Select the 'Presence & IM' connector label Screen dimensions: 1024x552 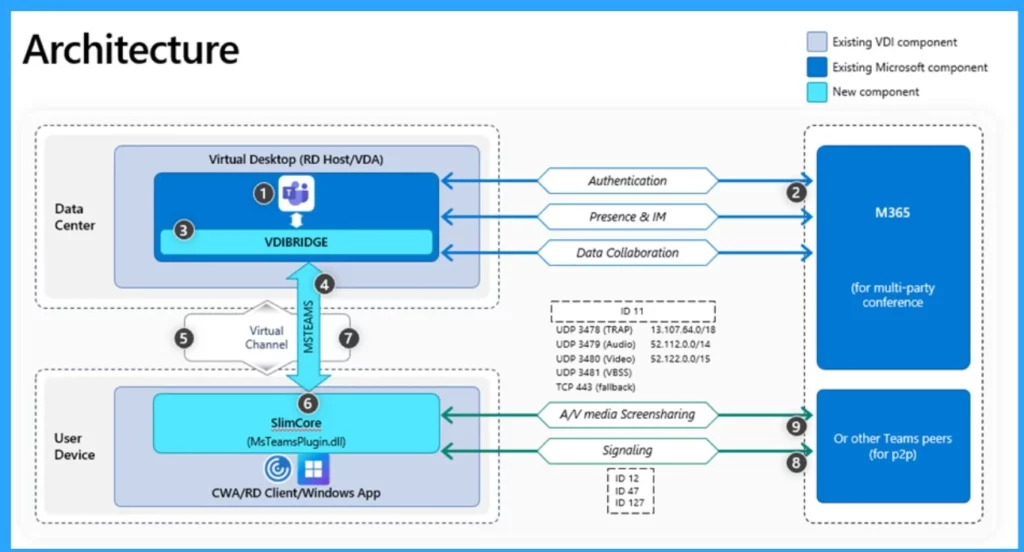click(627, 217)
